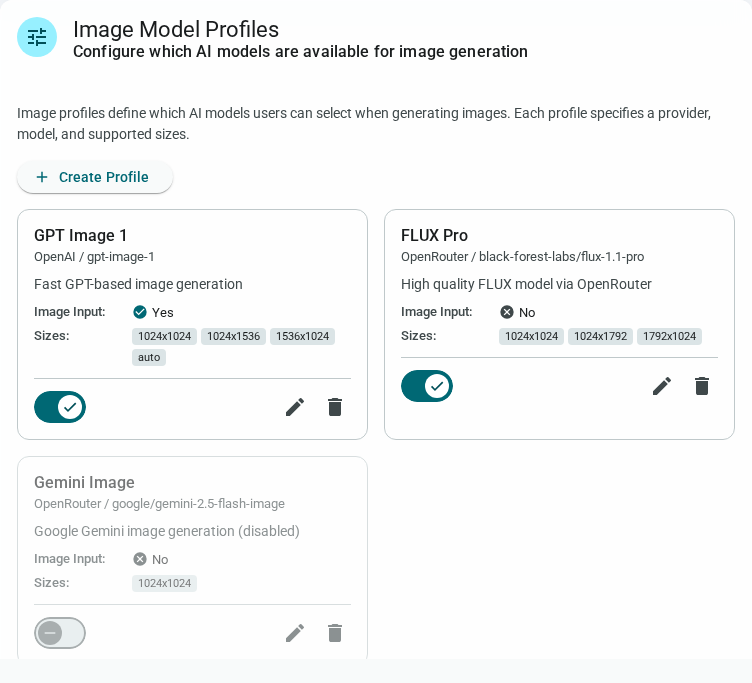Click 'High quality FLUX model via OpenRouter' text
This screenshot has height=683, width=752.
coord(526,284)
